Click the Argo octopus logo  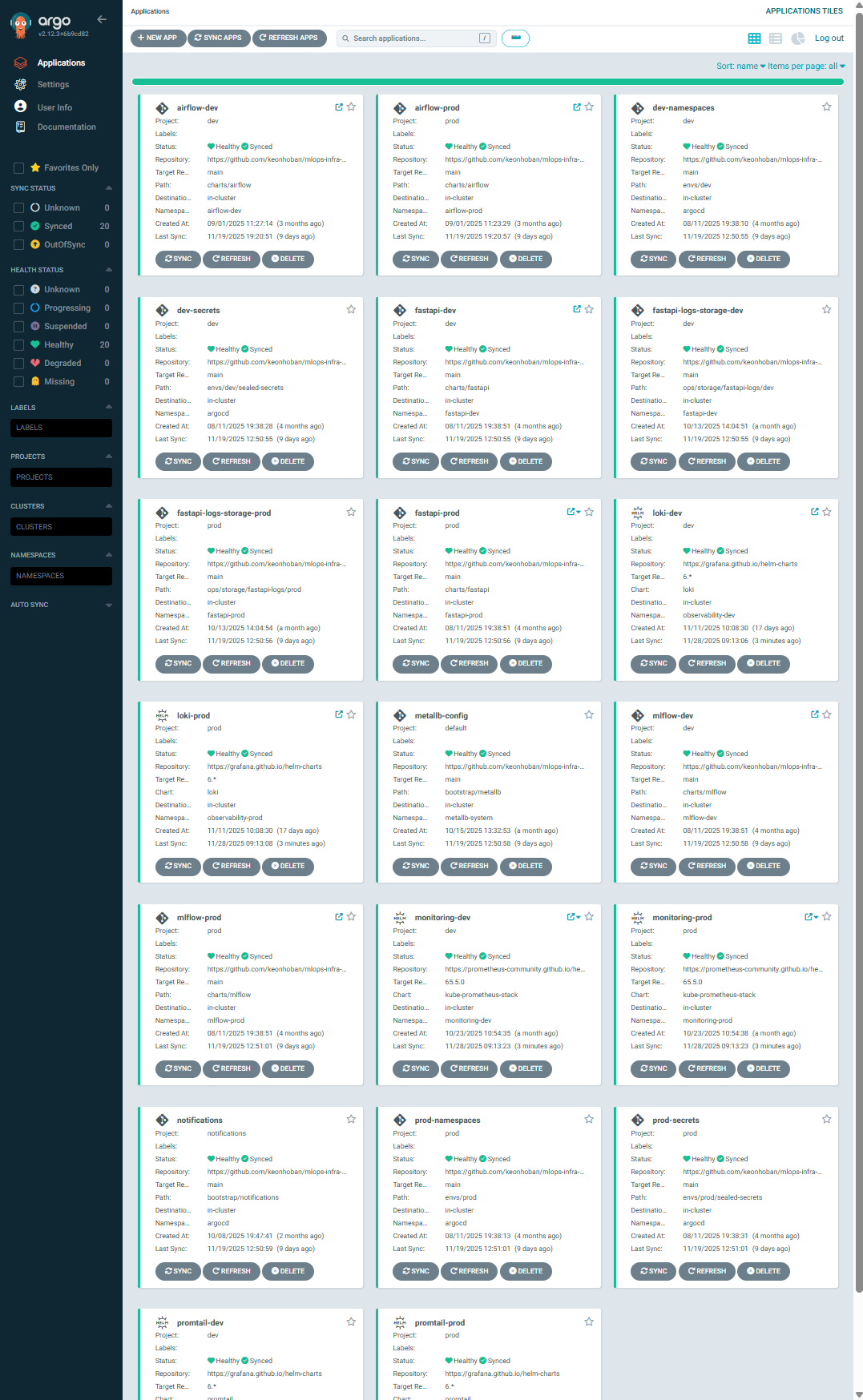pos(21,26)
